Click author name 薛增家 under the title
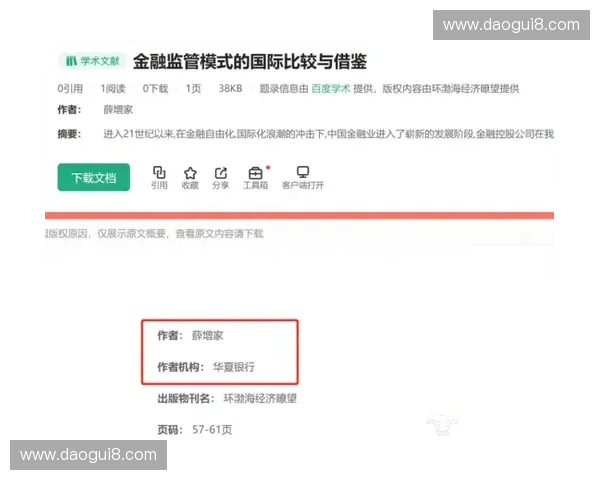 (x=118, y=110)
